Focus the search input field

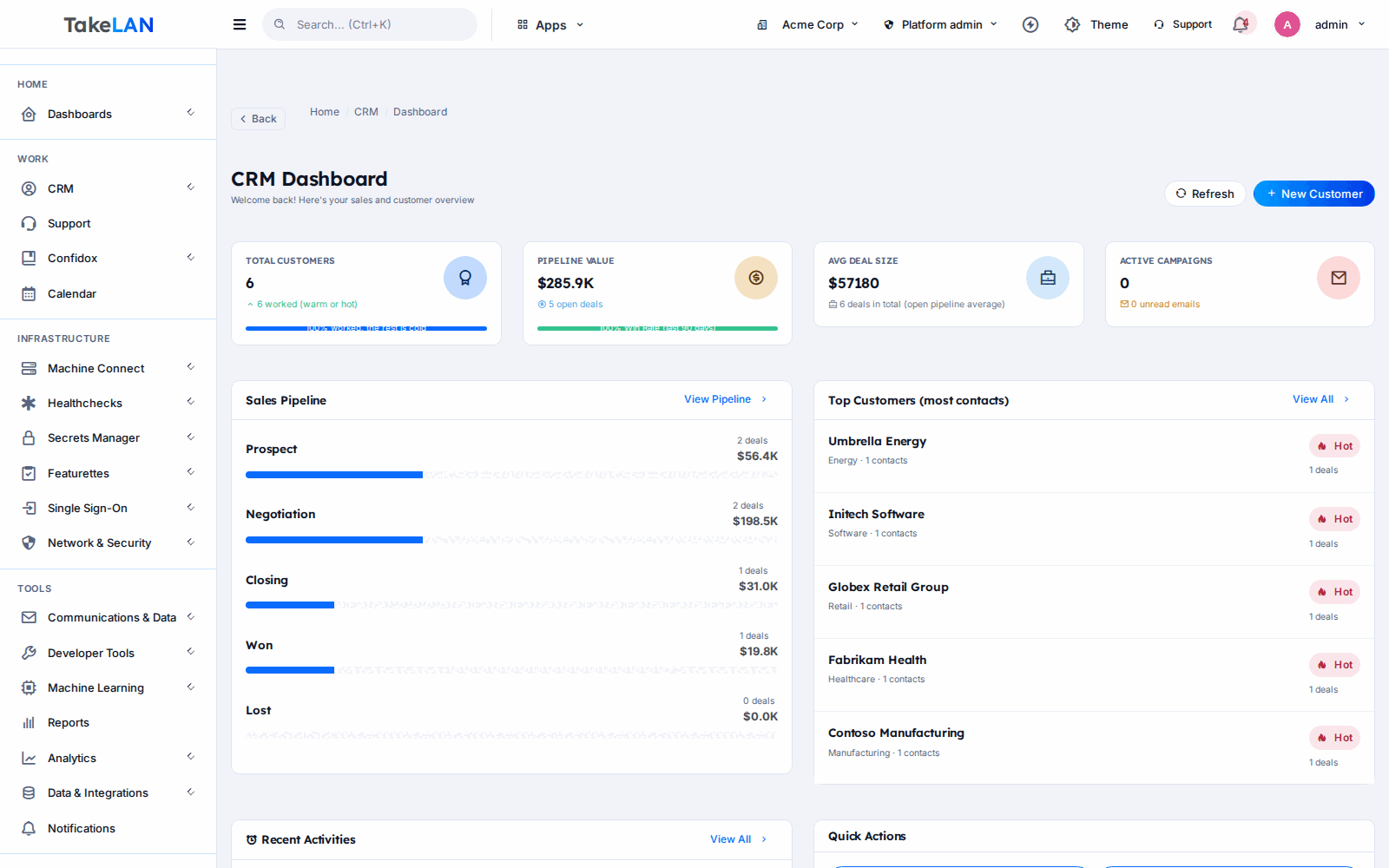(370, 24)
